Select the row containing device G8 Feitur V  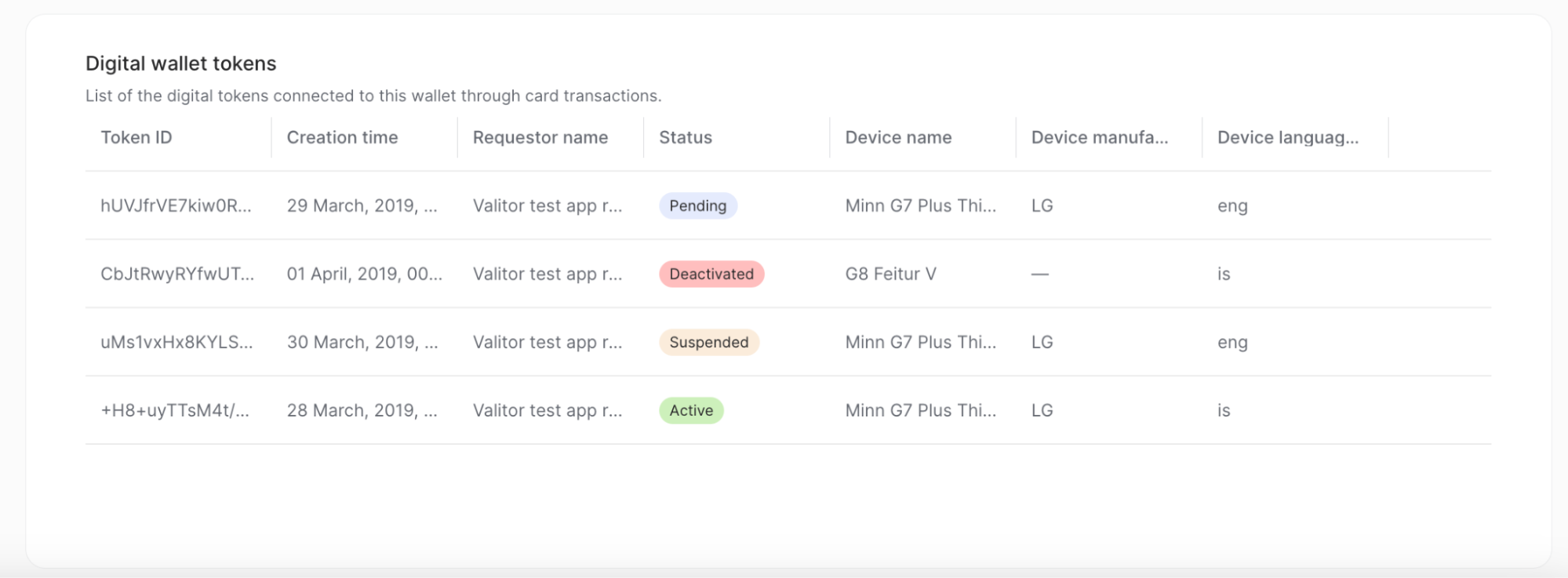point(890,274)
